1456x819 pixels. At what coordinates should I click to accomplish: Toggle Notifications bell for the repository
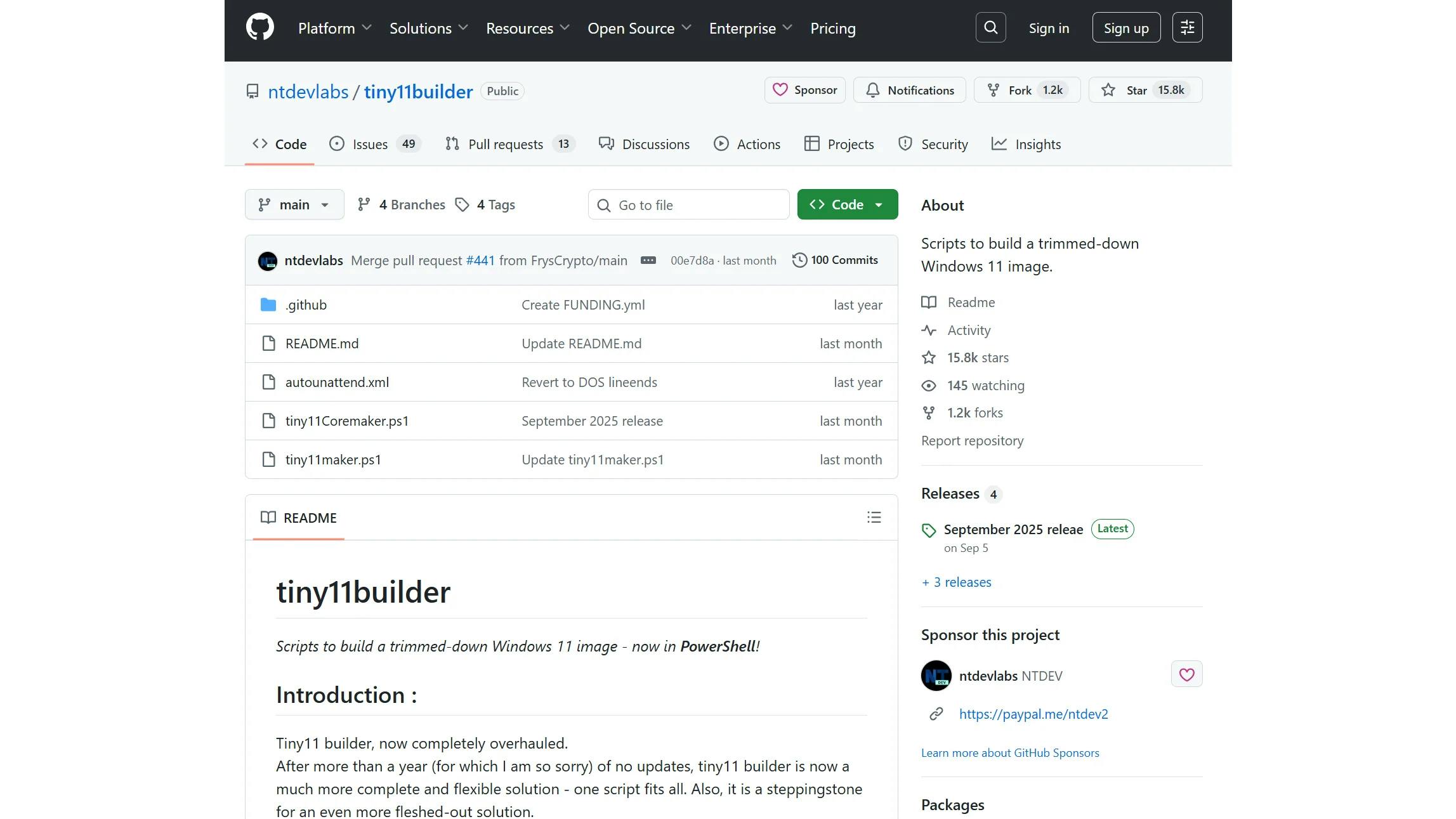click(909, 90)
